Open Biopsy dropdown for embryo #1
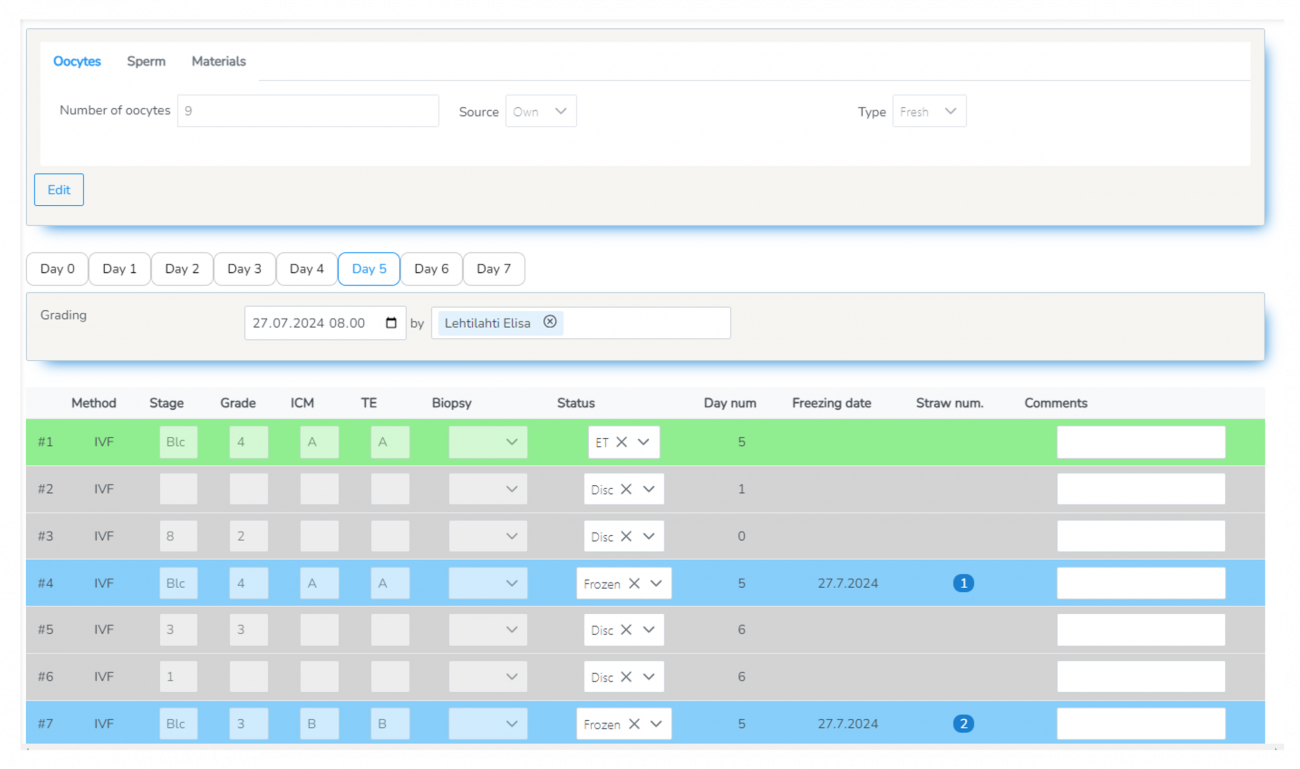Screen dimensions: 1300x769 click(488, 442)
